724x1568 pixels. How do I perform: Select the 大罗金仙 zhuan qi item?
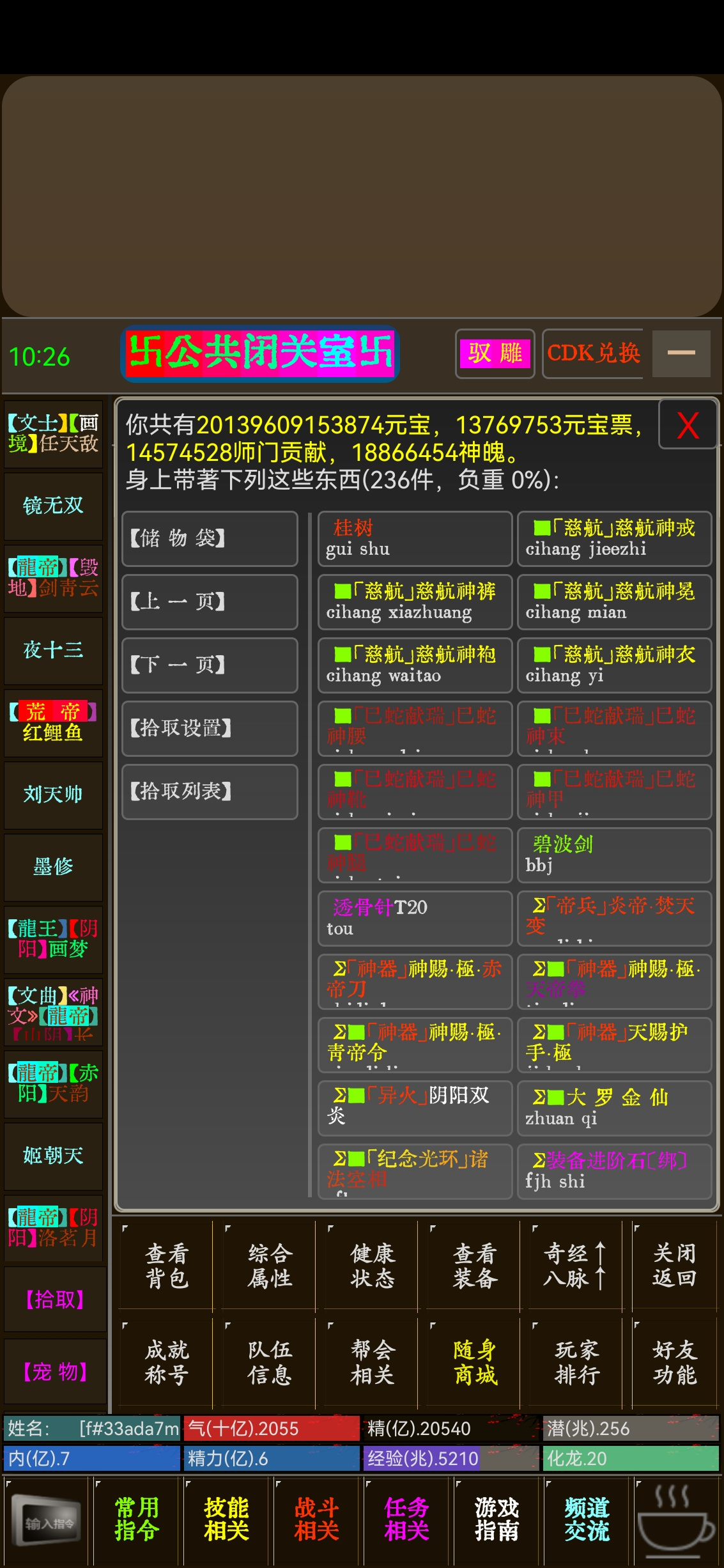point(614,1108)
